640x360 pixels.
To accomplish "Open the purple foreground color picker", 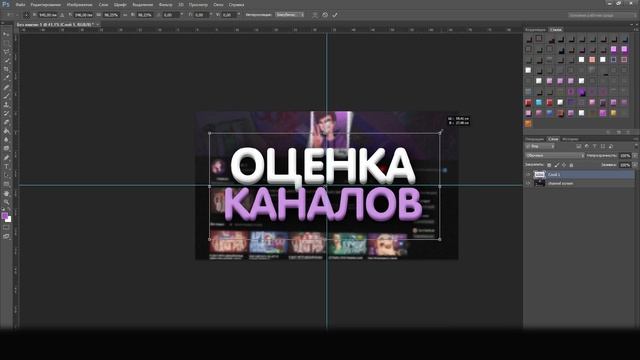I will (x=4, y=216).
